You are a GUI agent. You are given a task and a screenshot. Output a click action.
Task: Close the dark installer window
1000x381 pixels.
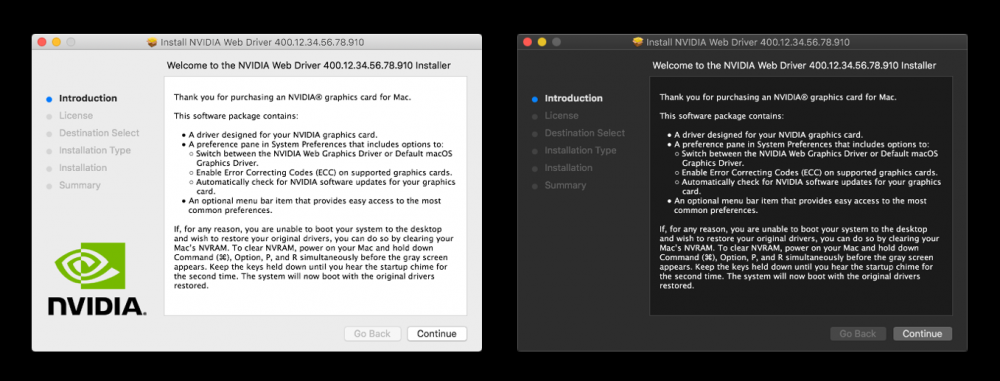pyautogui.click(x=527, y=42)
